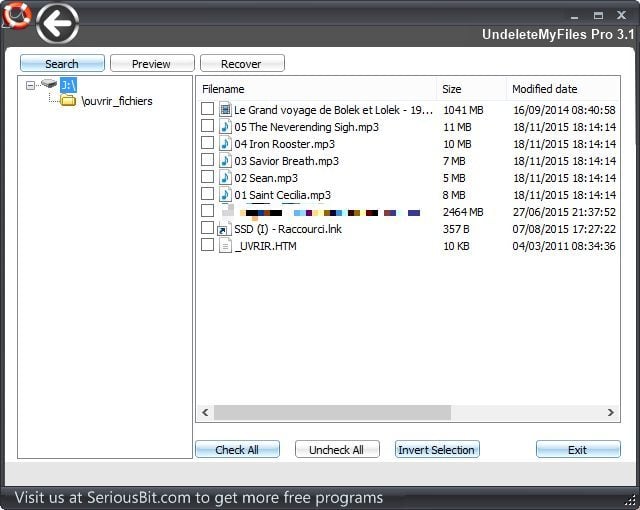This screenshot has width=640, height=510.
Task: Click date cell "07/08/2015 17:27:22"
Action: coord(564,229)
